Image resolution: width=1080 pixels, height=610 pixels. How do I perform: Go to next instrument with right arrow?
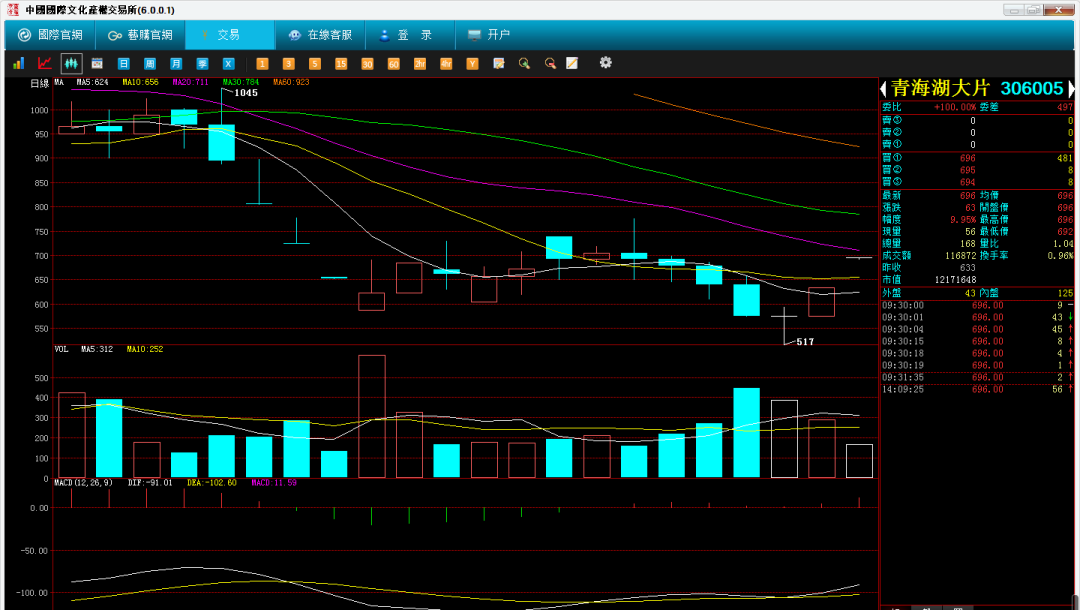pos(1071,88)
